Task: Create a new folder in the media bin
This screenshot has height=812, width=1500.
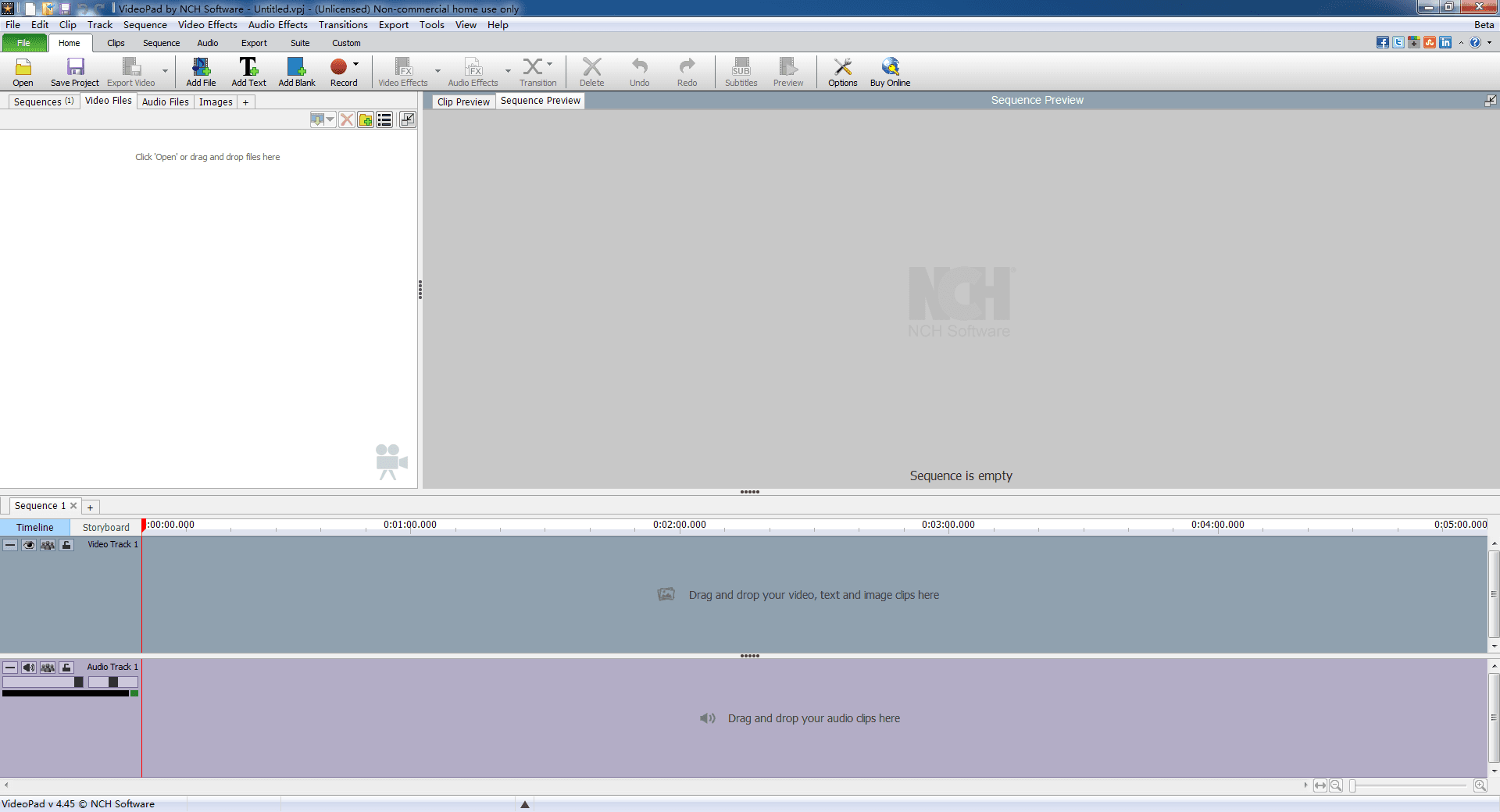Action: coord(366,119)
